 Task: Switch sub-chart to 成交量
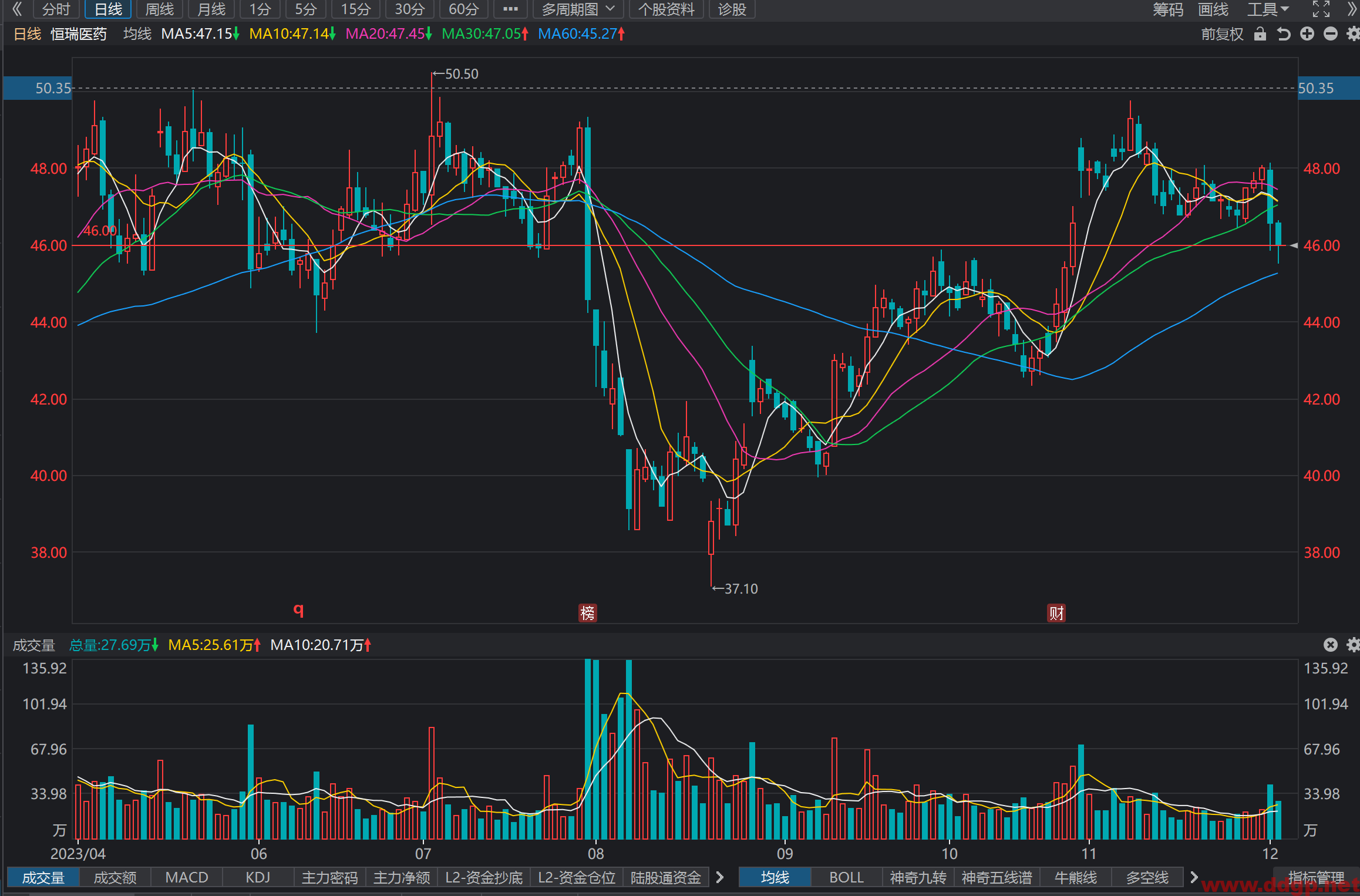click(x=43, y=877)
